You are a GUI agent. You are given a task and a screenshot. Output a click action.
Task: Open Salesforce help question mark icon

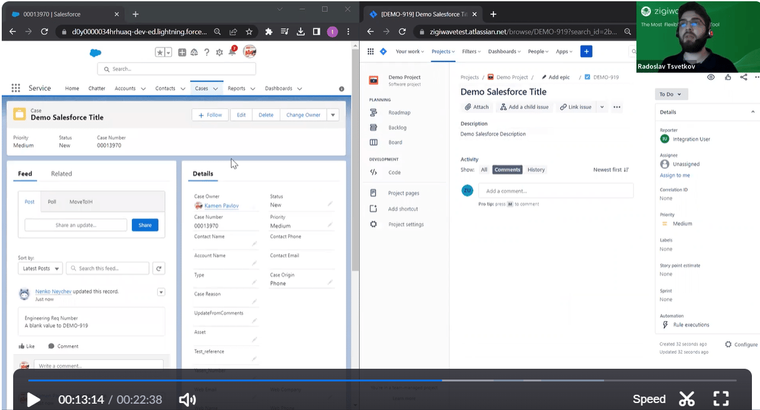[206, 52]
